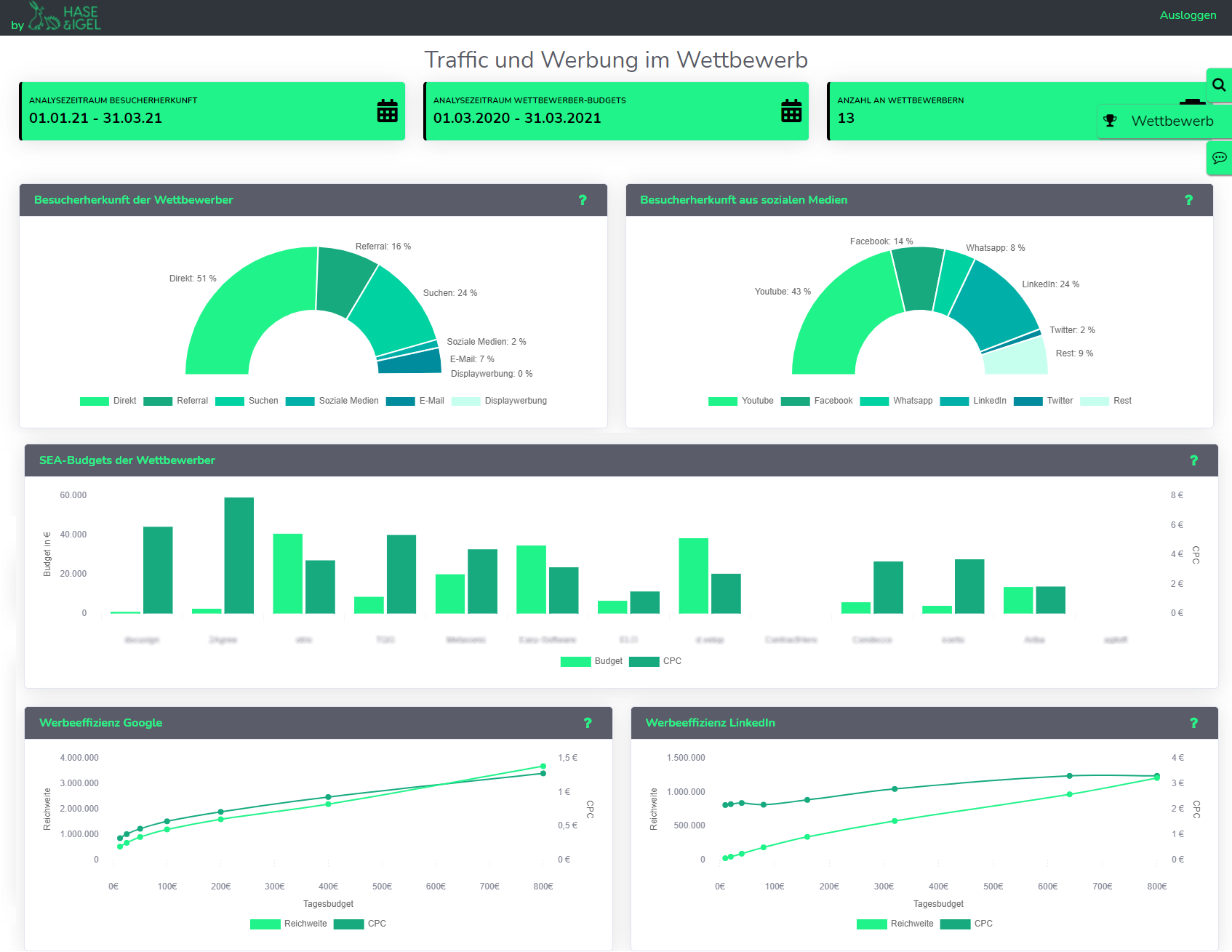Open help for Besucherherkunft aus sozialen Medien
1232x952 pixels.
coord(1189,200)
